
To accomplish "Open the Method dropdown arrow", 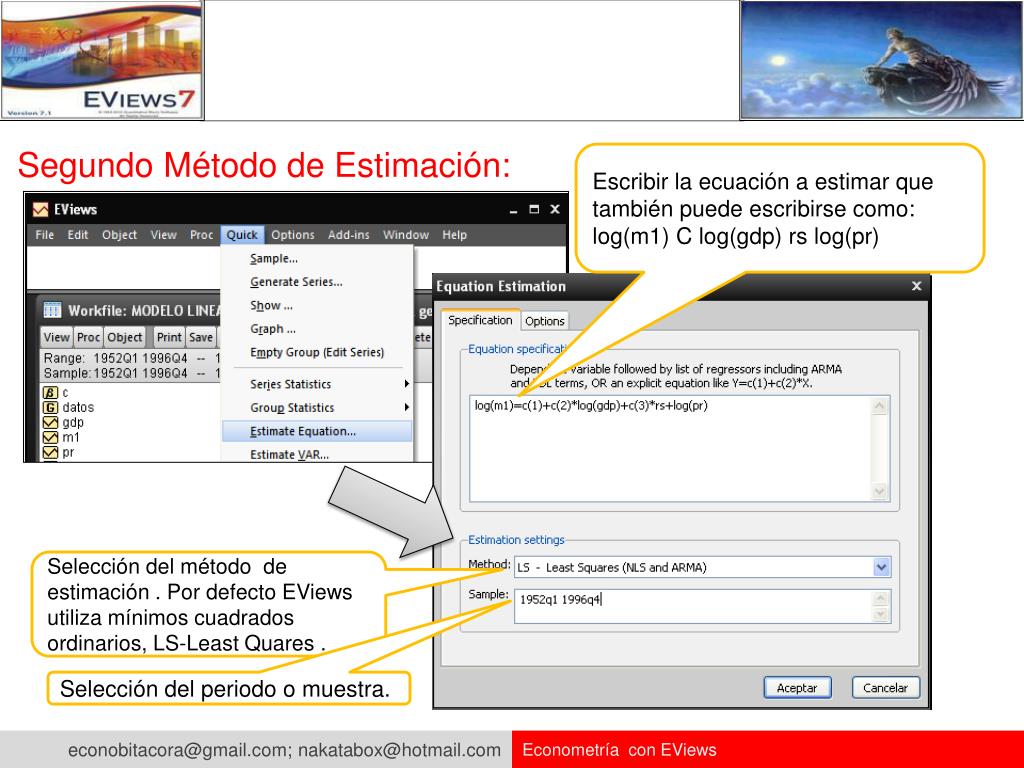I will click(x=881, y=567).
